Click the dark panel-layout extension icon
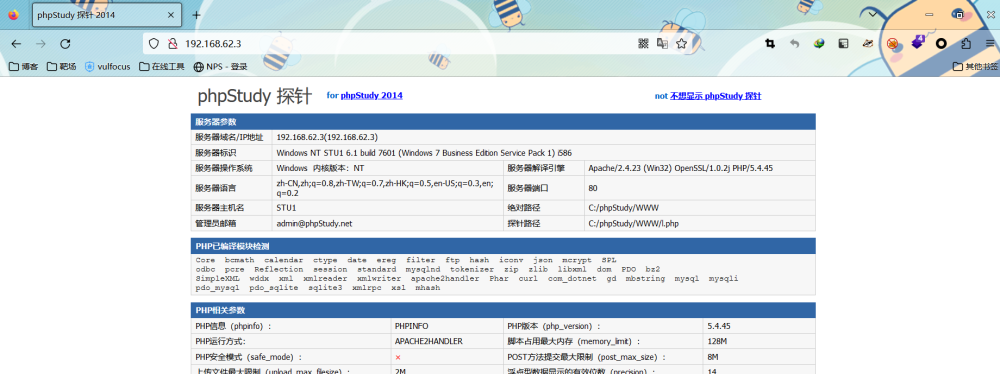Viewport: 1000px width, 374px height. [843, 43]
